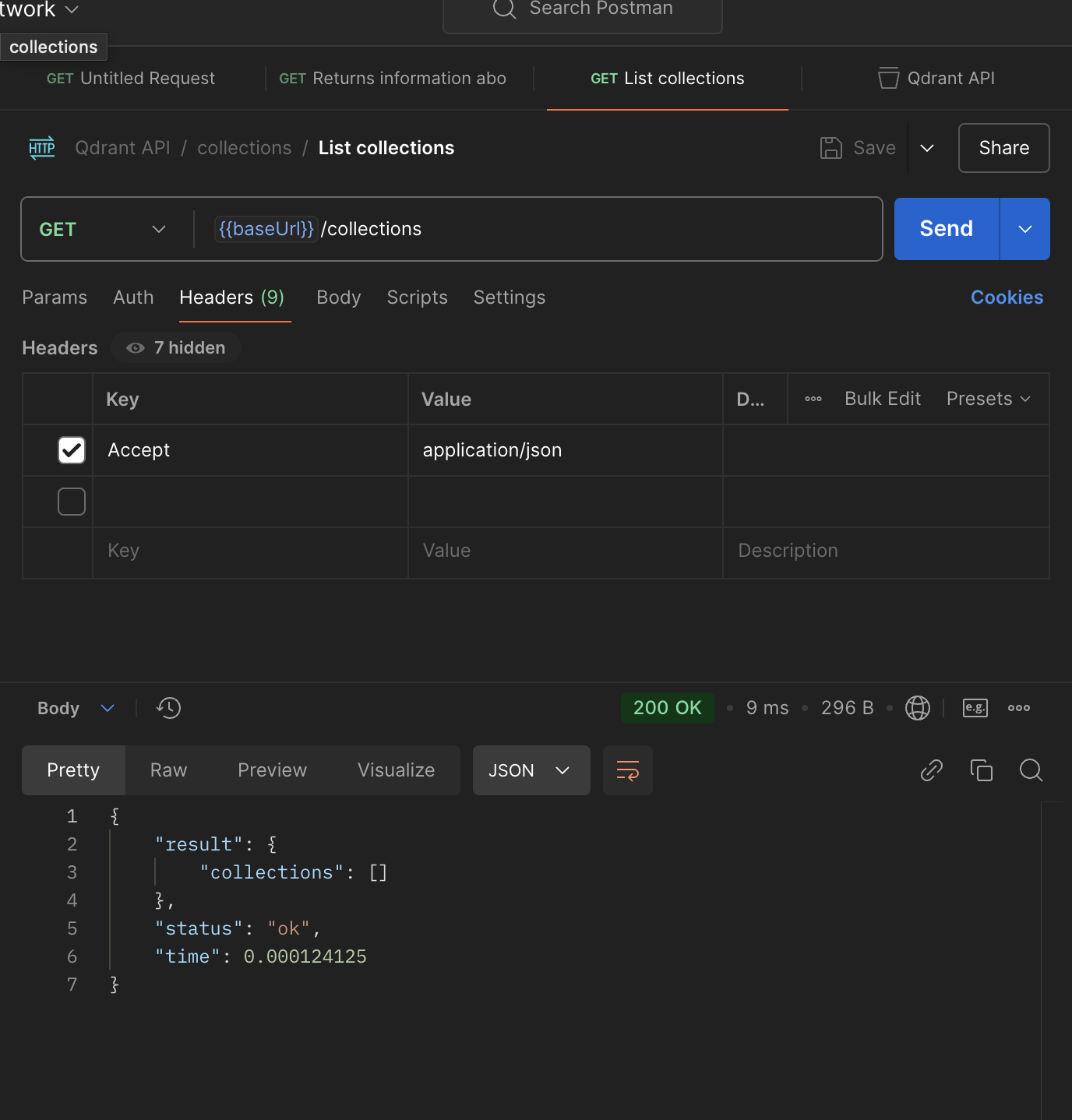This screenshot has height=1120, width=1072.
Task: Switch to Preview response view
Action: coord(273,770)
